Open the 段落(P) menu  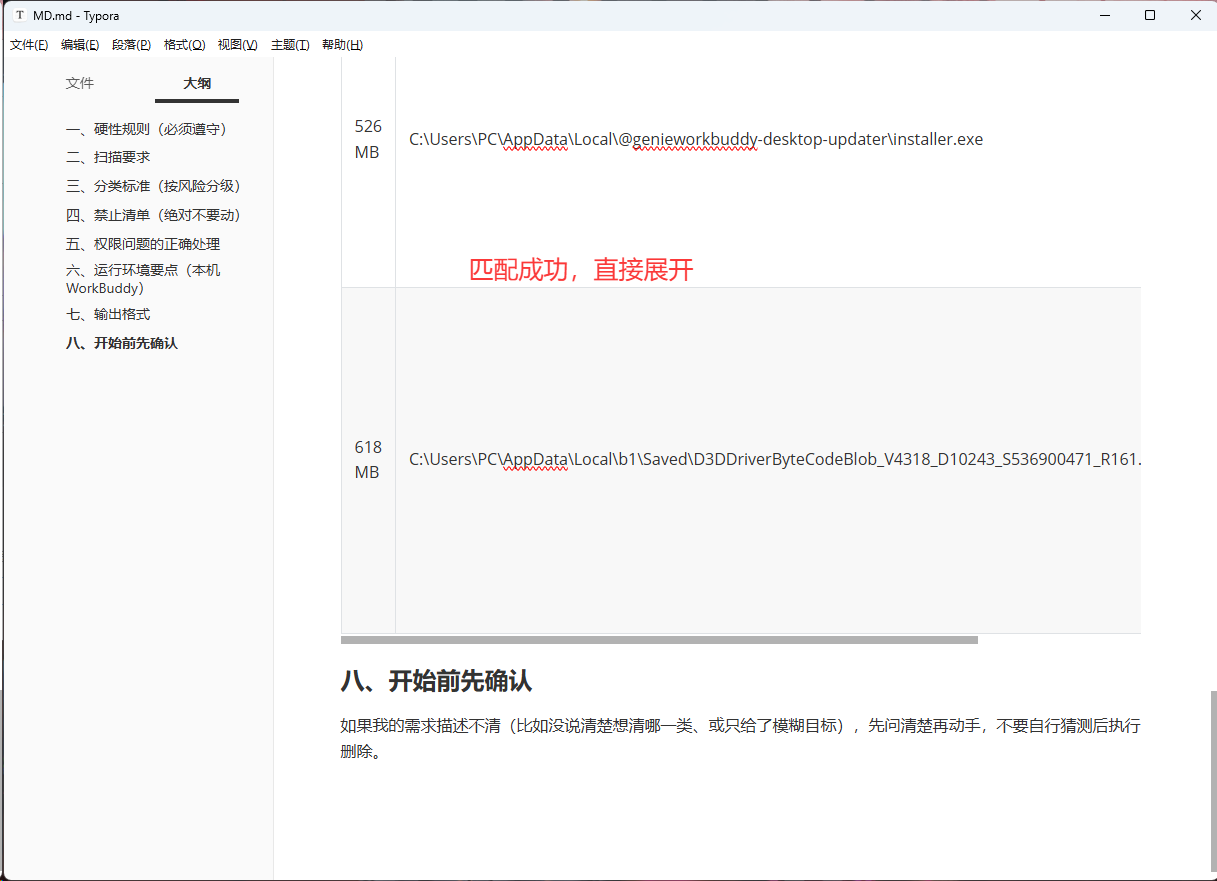[132, 45]
